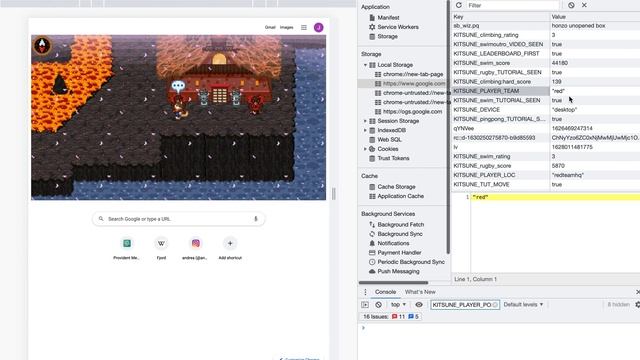This screenshot has width=640, height=360.
Task: Select Storage under Application section
Action: [x=387, y=36]
